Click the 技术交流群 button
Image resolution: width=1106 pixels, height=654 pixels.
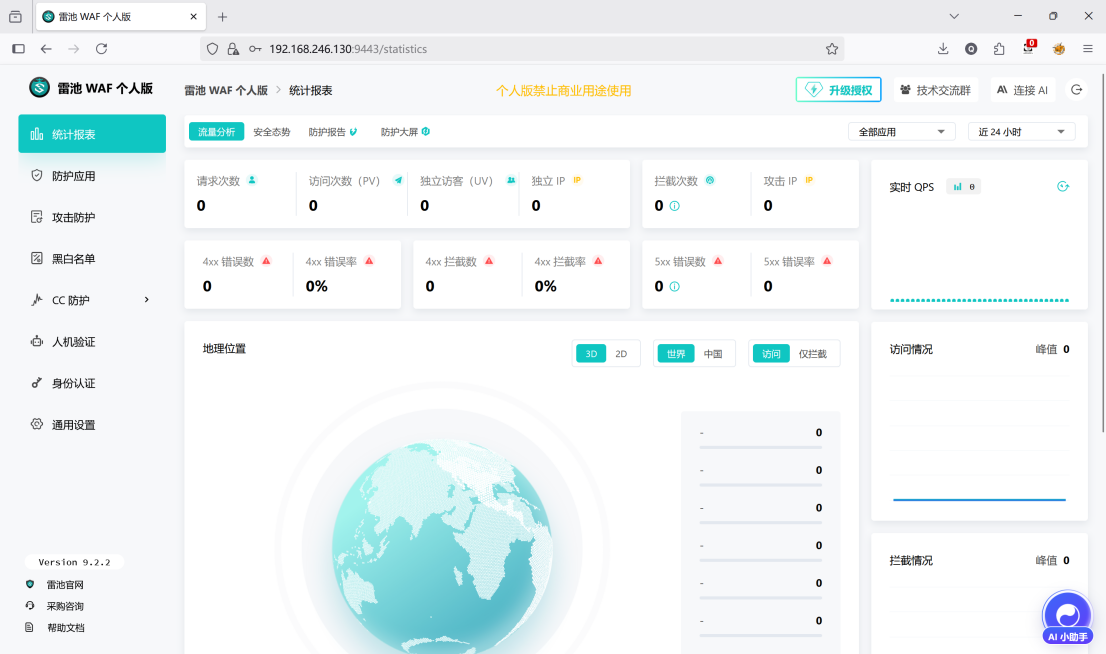[935, 90]
